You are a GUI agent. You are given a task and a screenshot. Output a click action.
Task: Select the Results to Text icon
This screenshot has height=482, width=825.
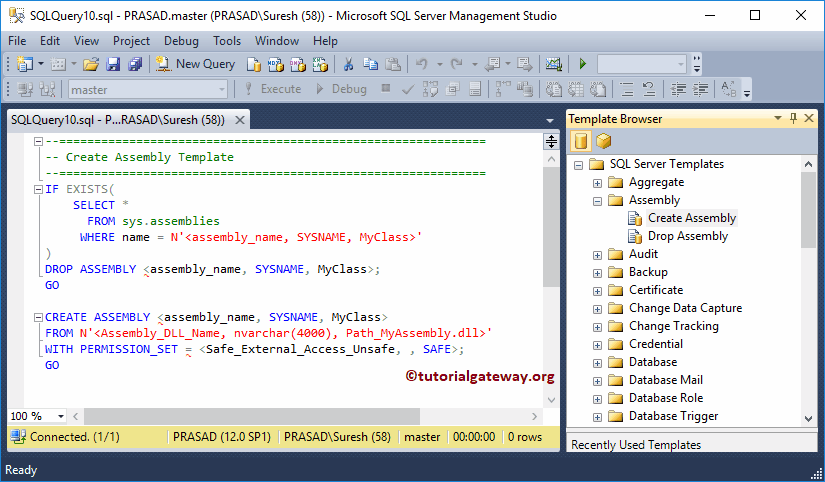click(x=553, y=90)
